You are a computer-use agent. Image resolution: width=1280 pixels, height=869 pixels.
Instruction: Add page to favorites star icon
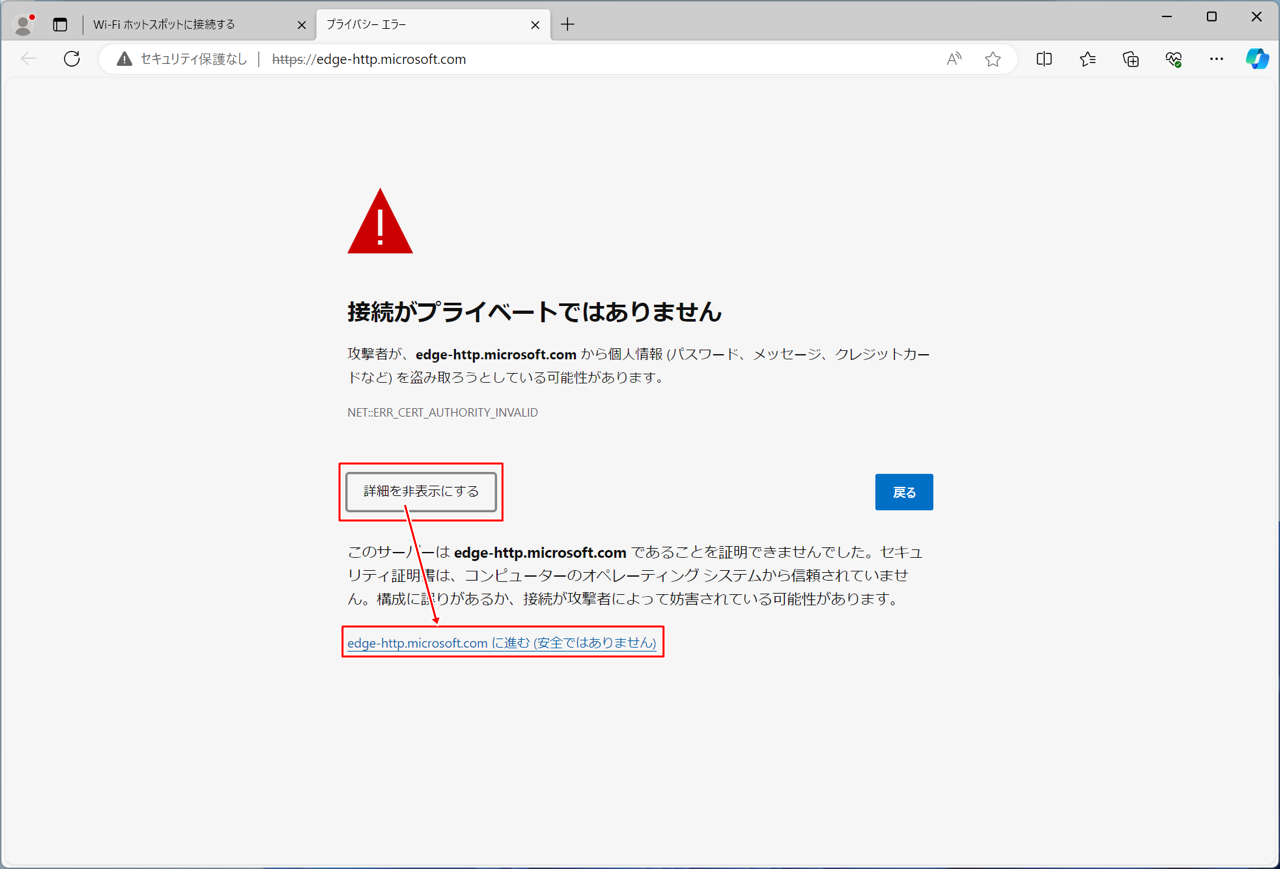pos(993,59)
